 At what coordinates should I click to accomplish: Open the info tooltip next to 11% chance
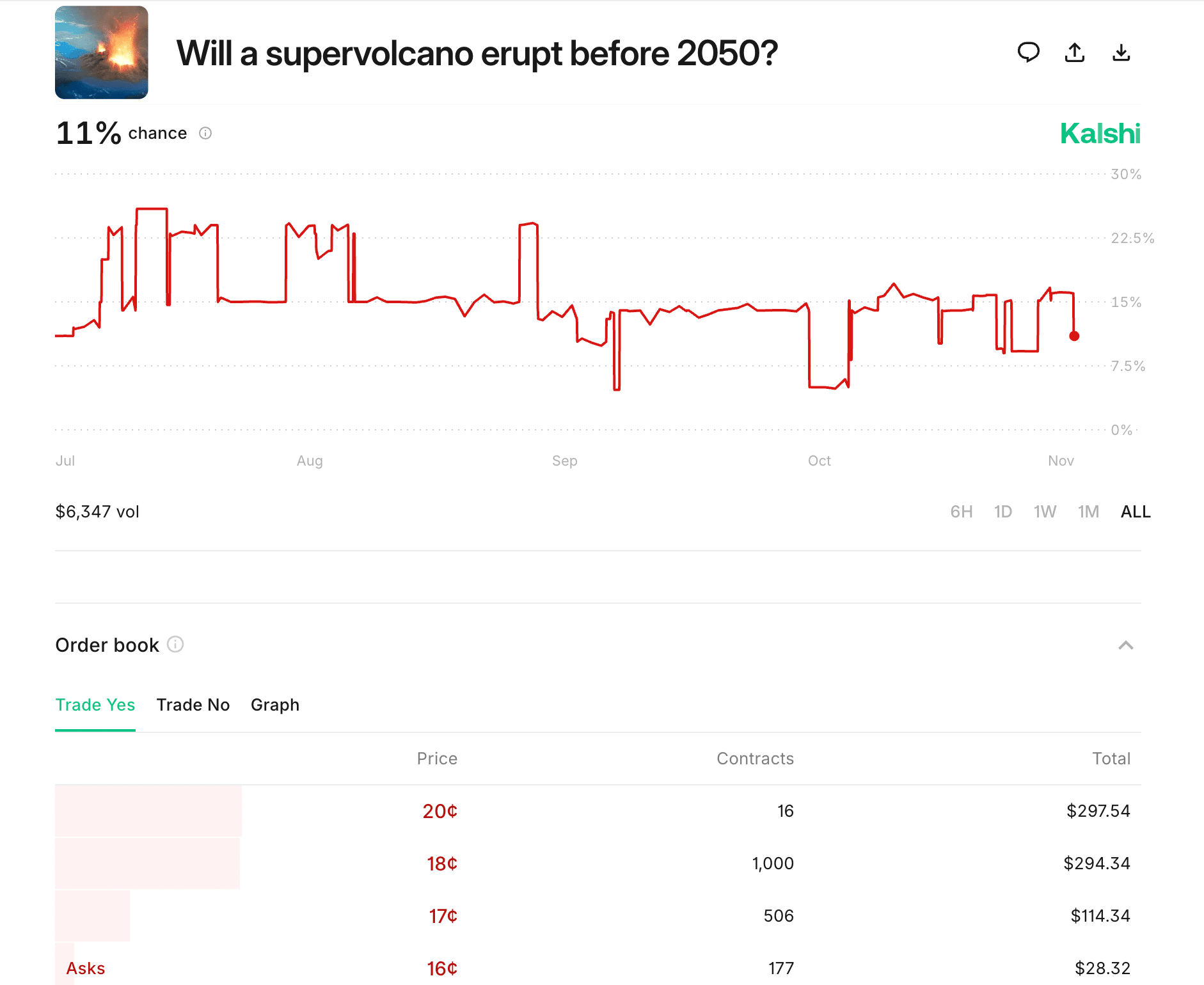click(x=205, y=134)
